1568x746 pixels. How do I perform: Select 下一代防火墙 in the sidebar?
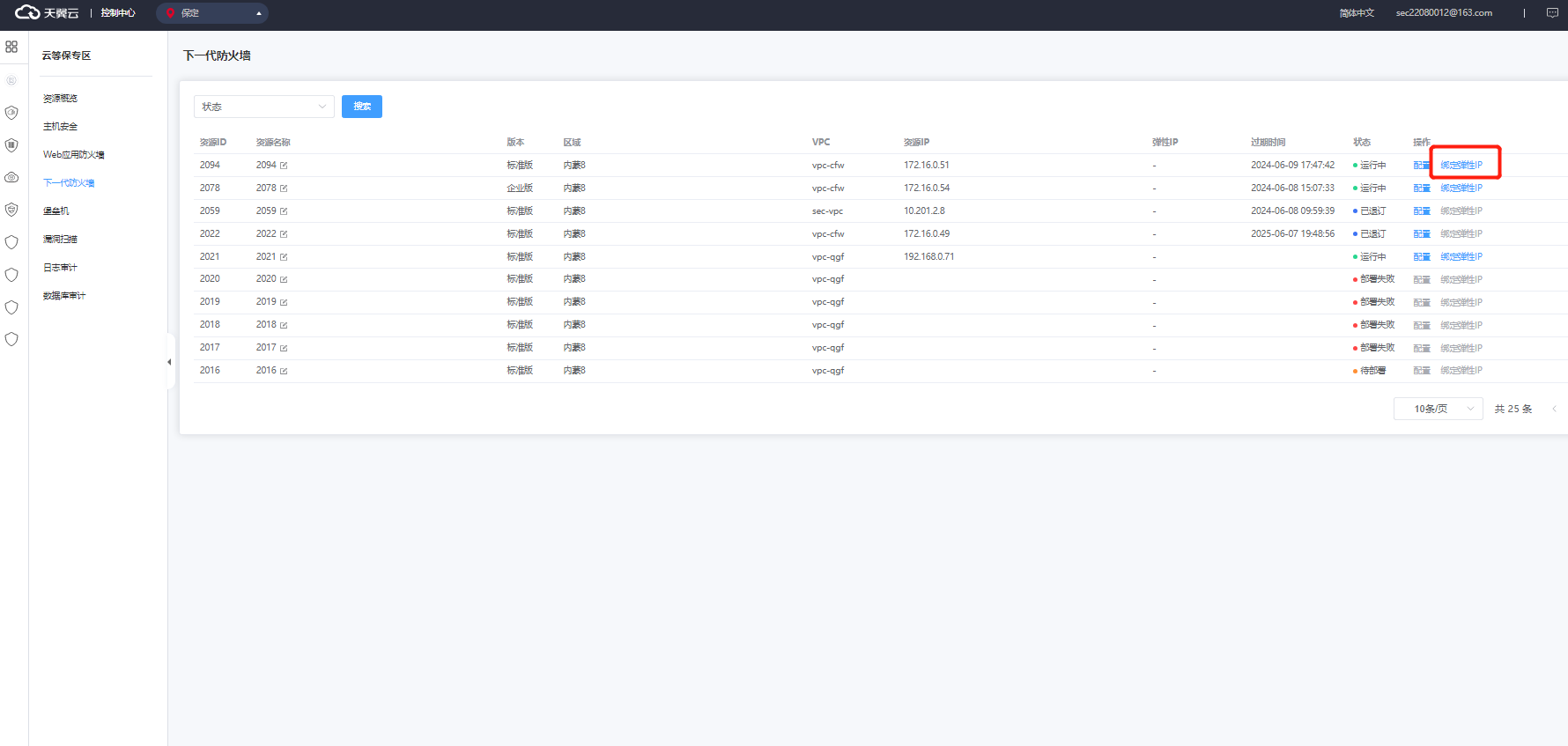coord(69,183)
